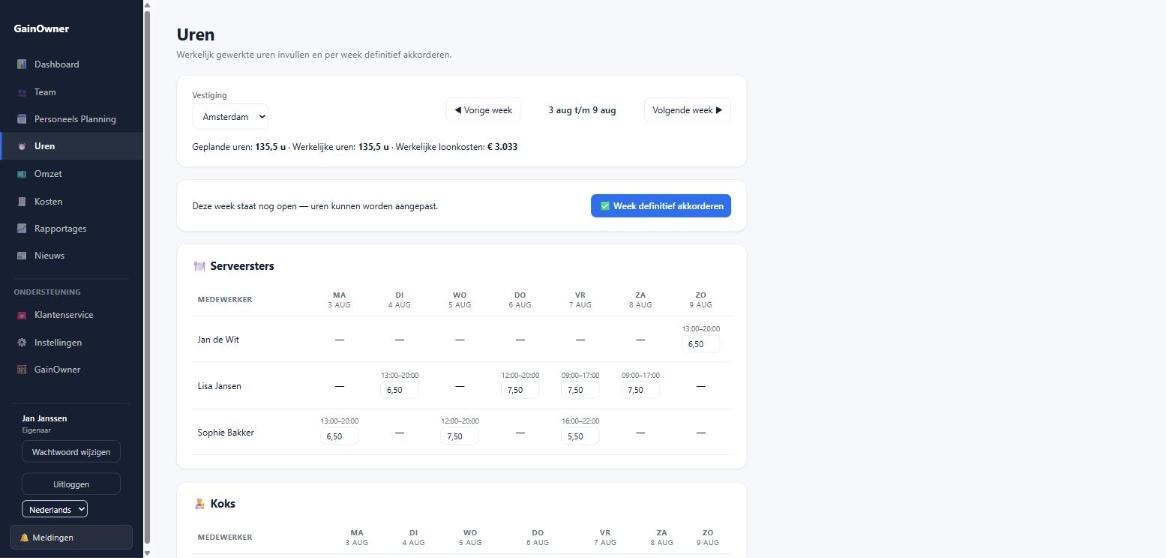This screenshot has height=558, width=1166.
Task: Click the employee name 'Lisa Jansen'
Action: (219, 386)
